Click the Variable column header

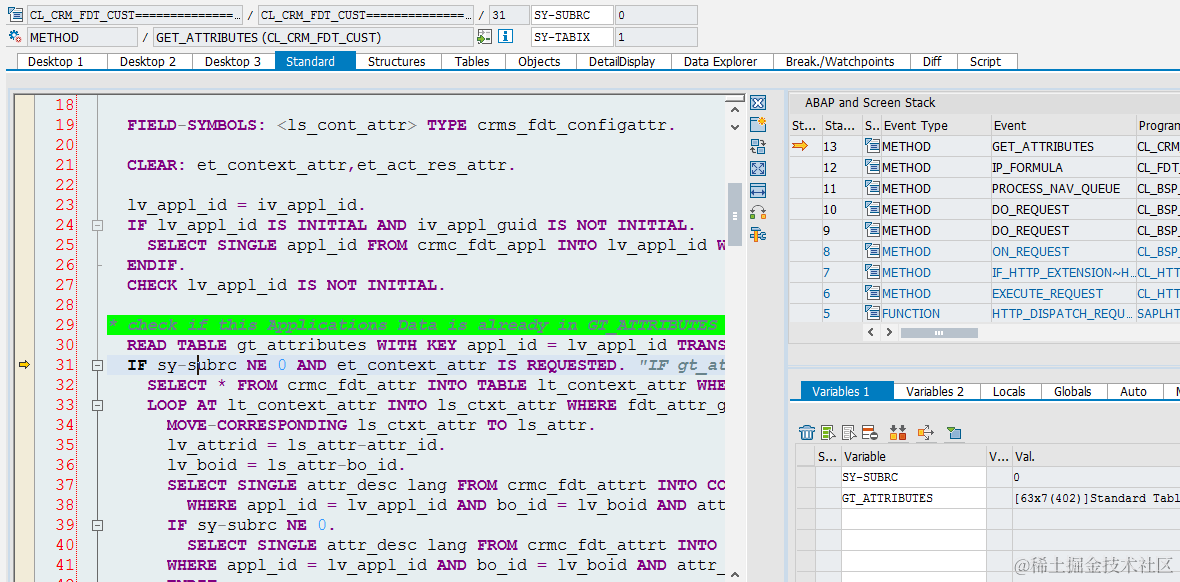coord(912,456)
